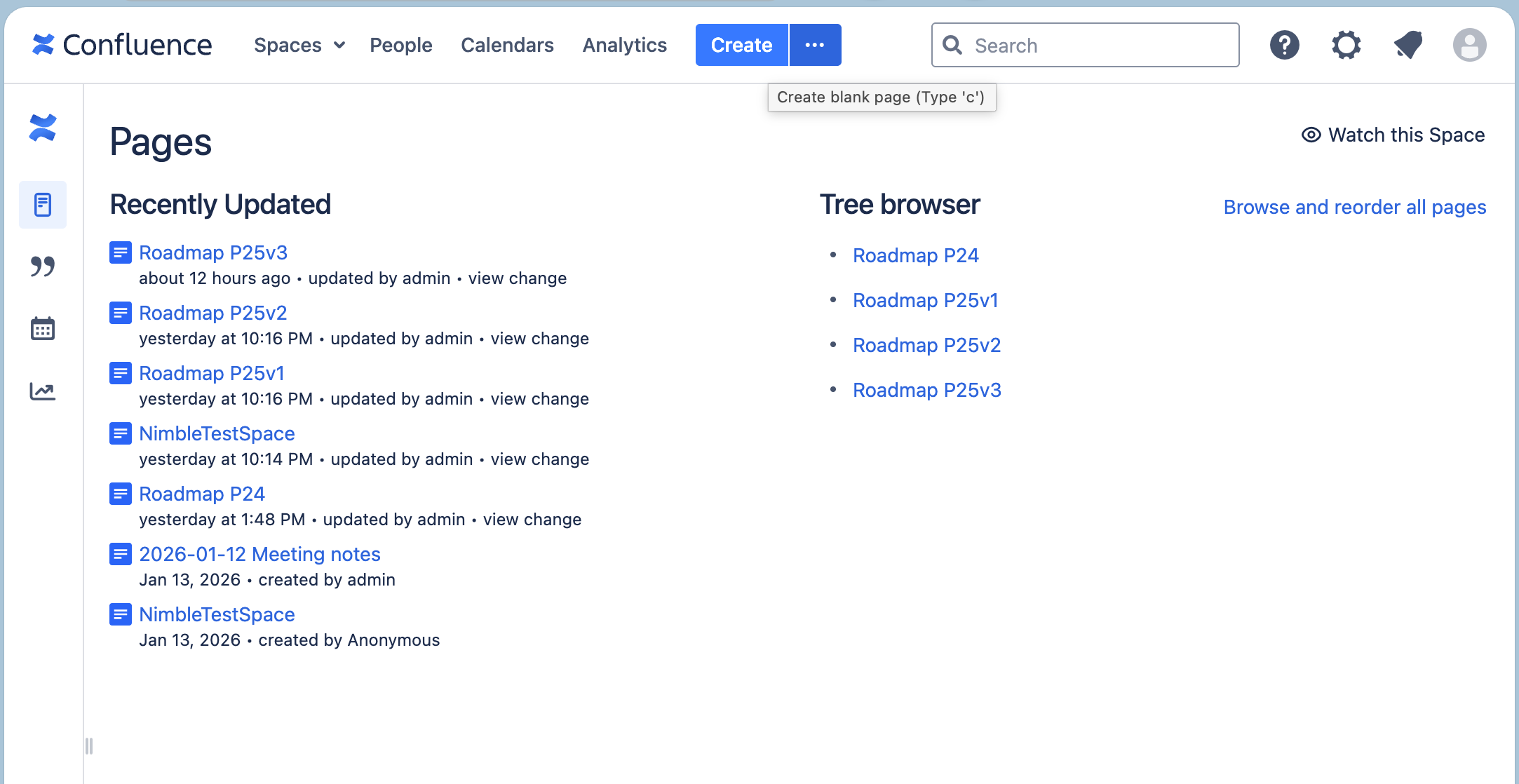Select the Blog posts quote icon in sidebar

[43, 266]
